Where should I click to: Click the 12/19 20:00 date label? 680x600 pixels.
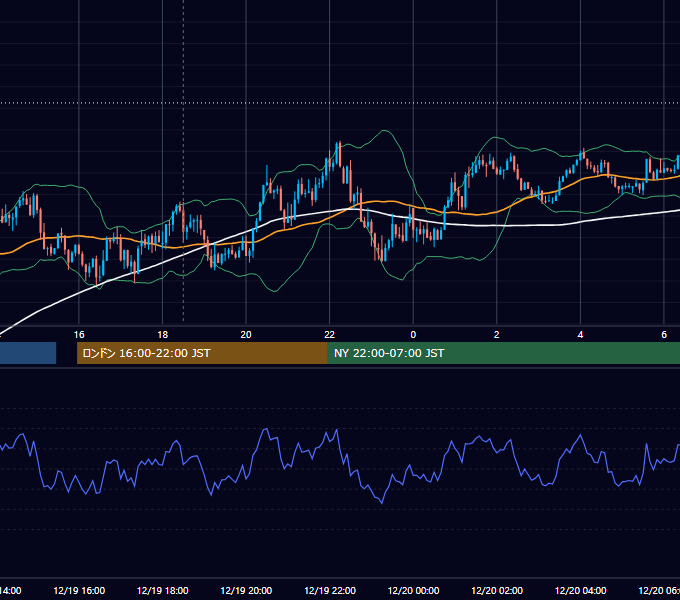pyautogui.click(x=246, y=590)
